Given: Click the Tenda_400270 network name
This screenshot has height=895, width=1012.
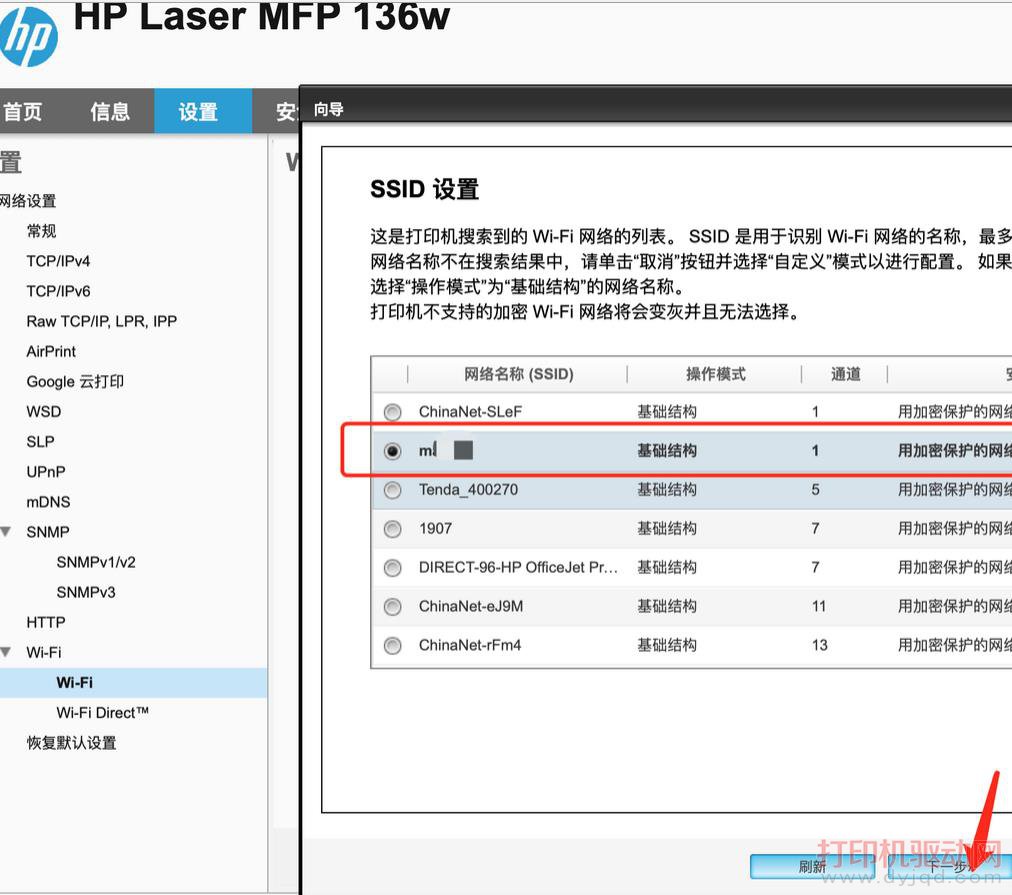Looking at the screenshot, I should 468,490.
